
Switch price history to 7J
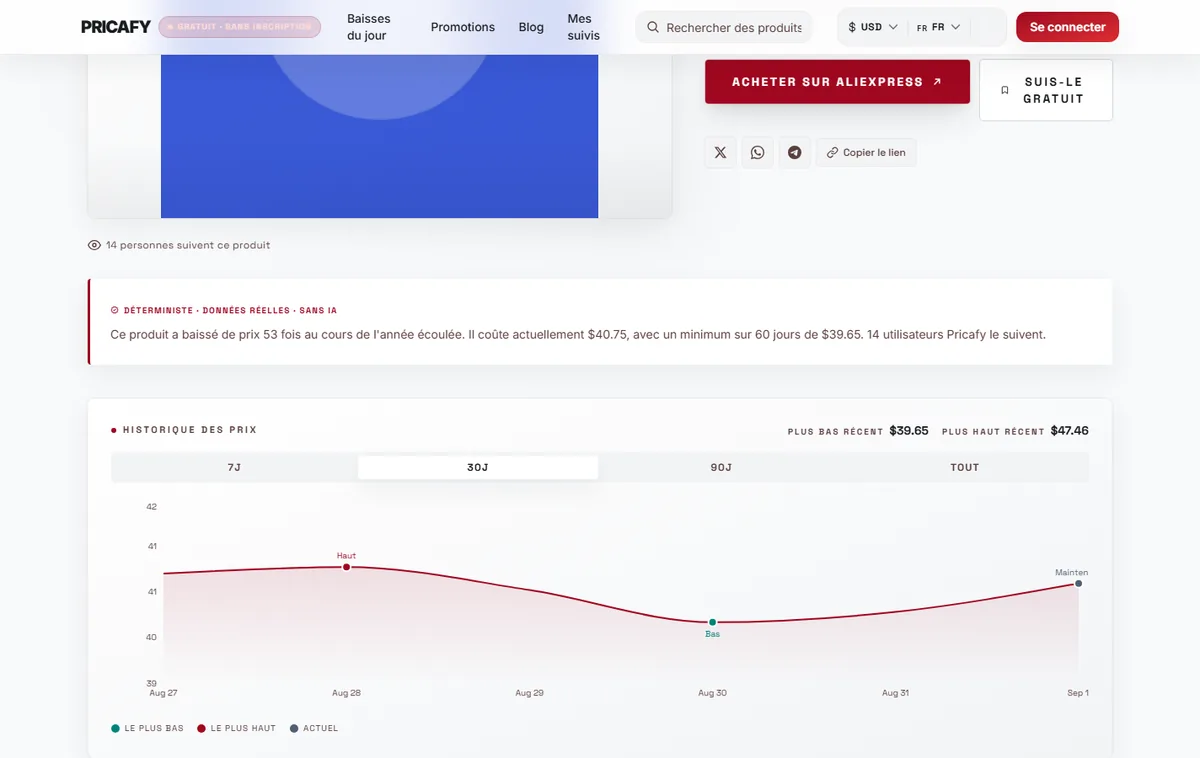coord(234,467)
